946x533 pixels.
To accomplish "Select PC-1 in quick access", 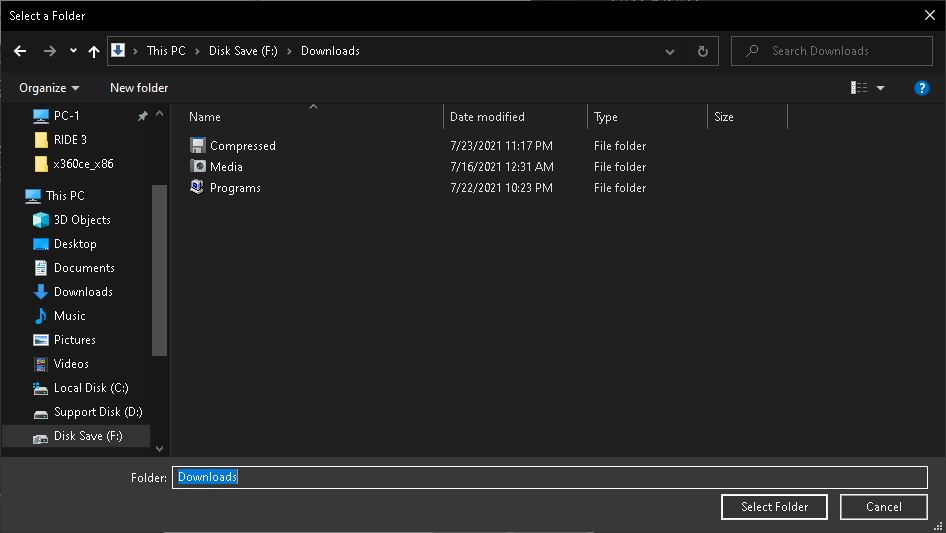I will [66, 115].
